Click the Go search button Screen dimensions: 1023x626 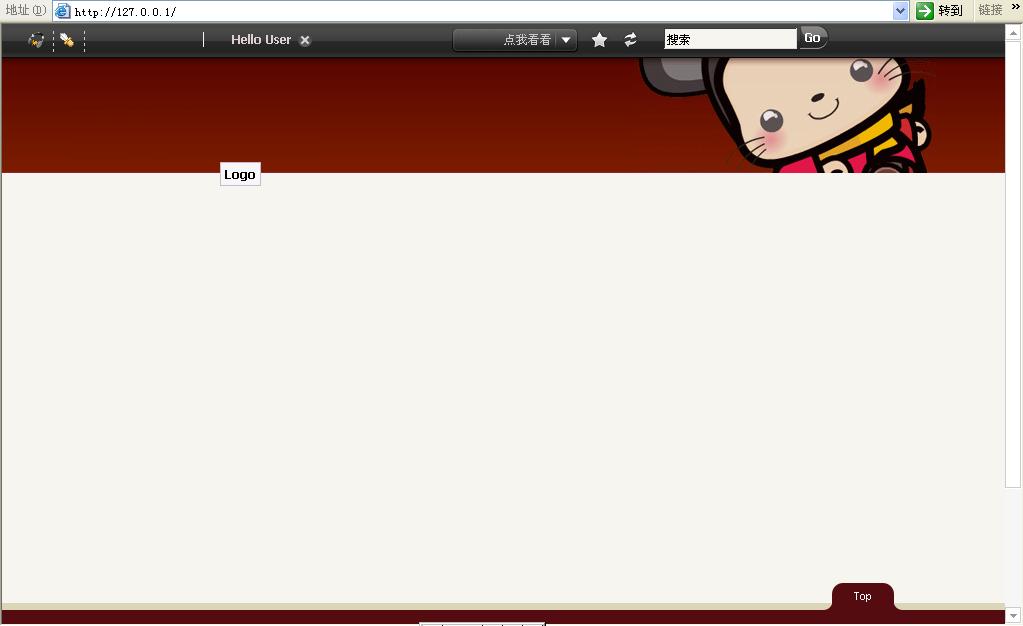click(813, 38)
